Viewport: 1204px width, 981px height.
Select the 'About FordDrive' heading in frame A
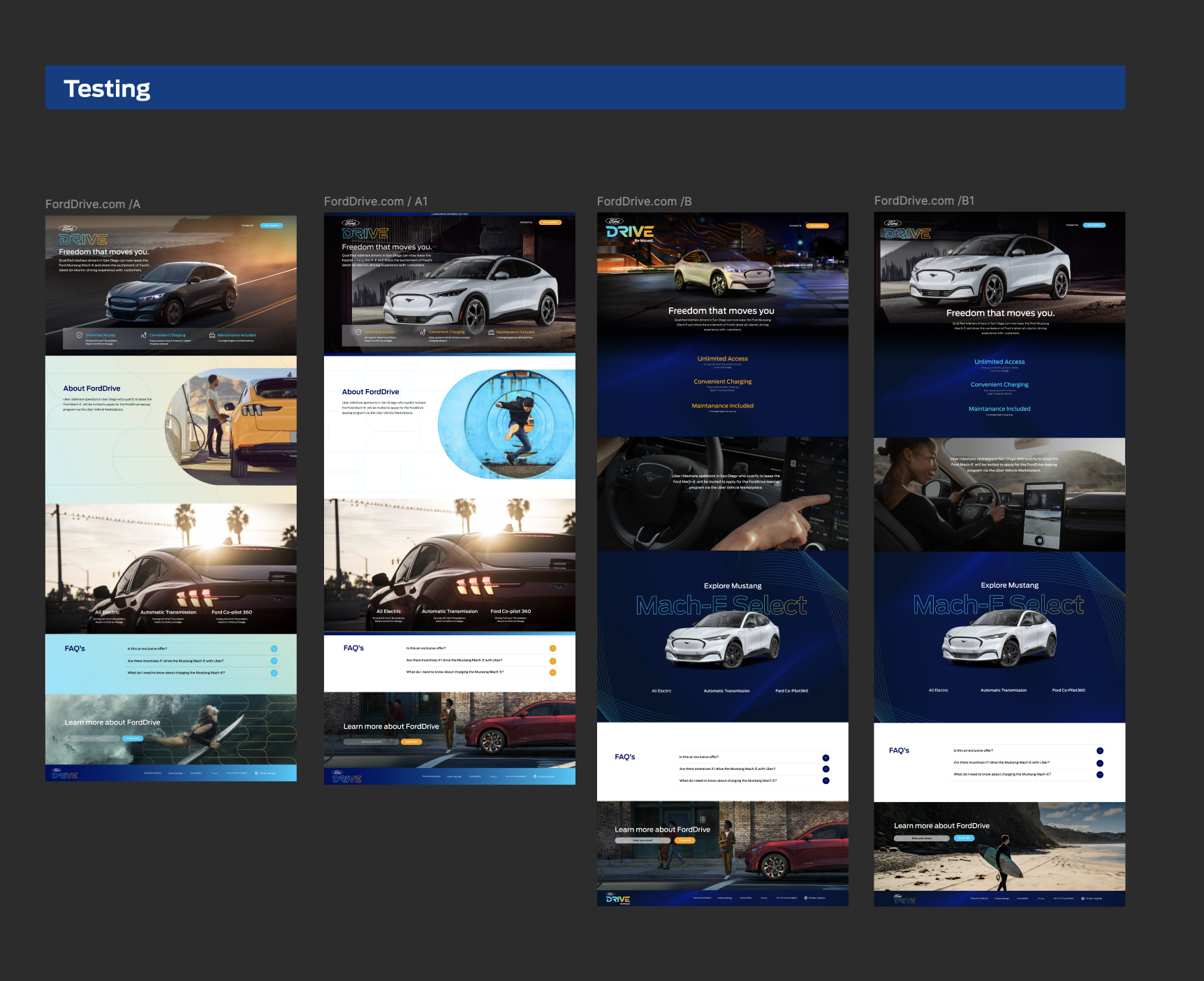91,388
